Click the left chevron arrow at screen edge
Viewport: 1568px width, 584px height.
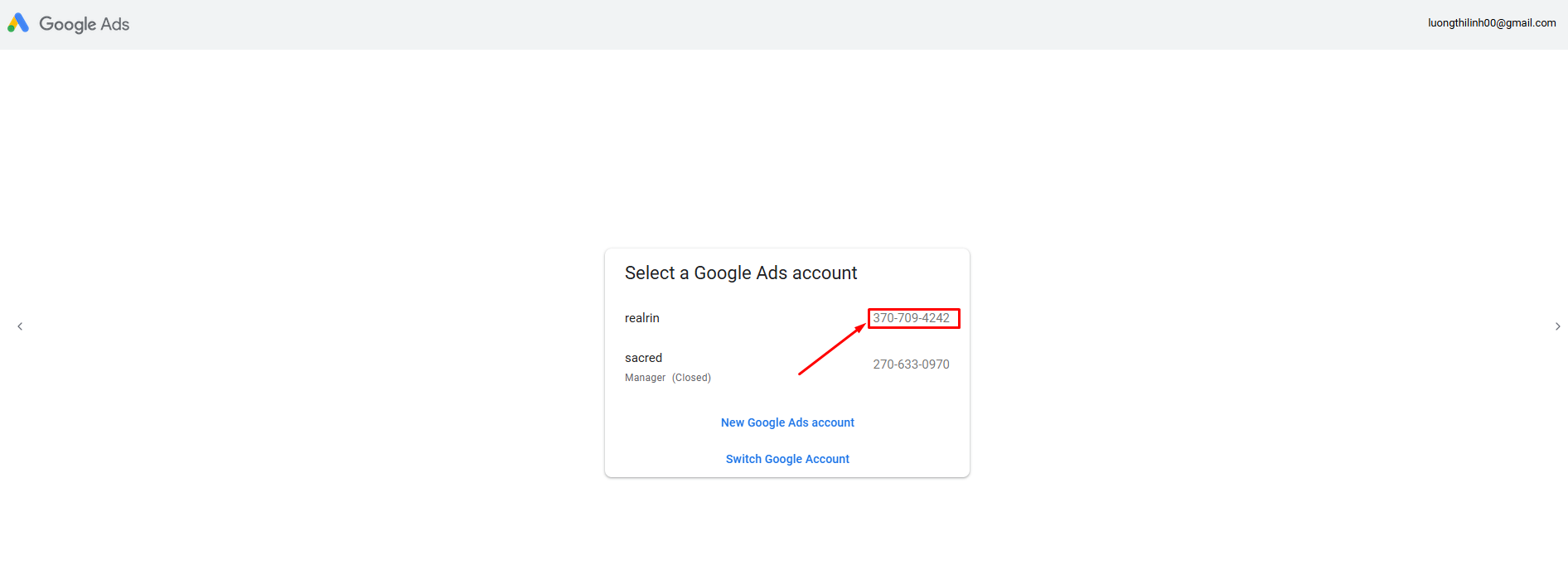coord(20,326)
